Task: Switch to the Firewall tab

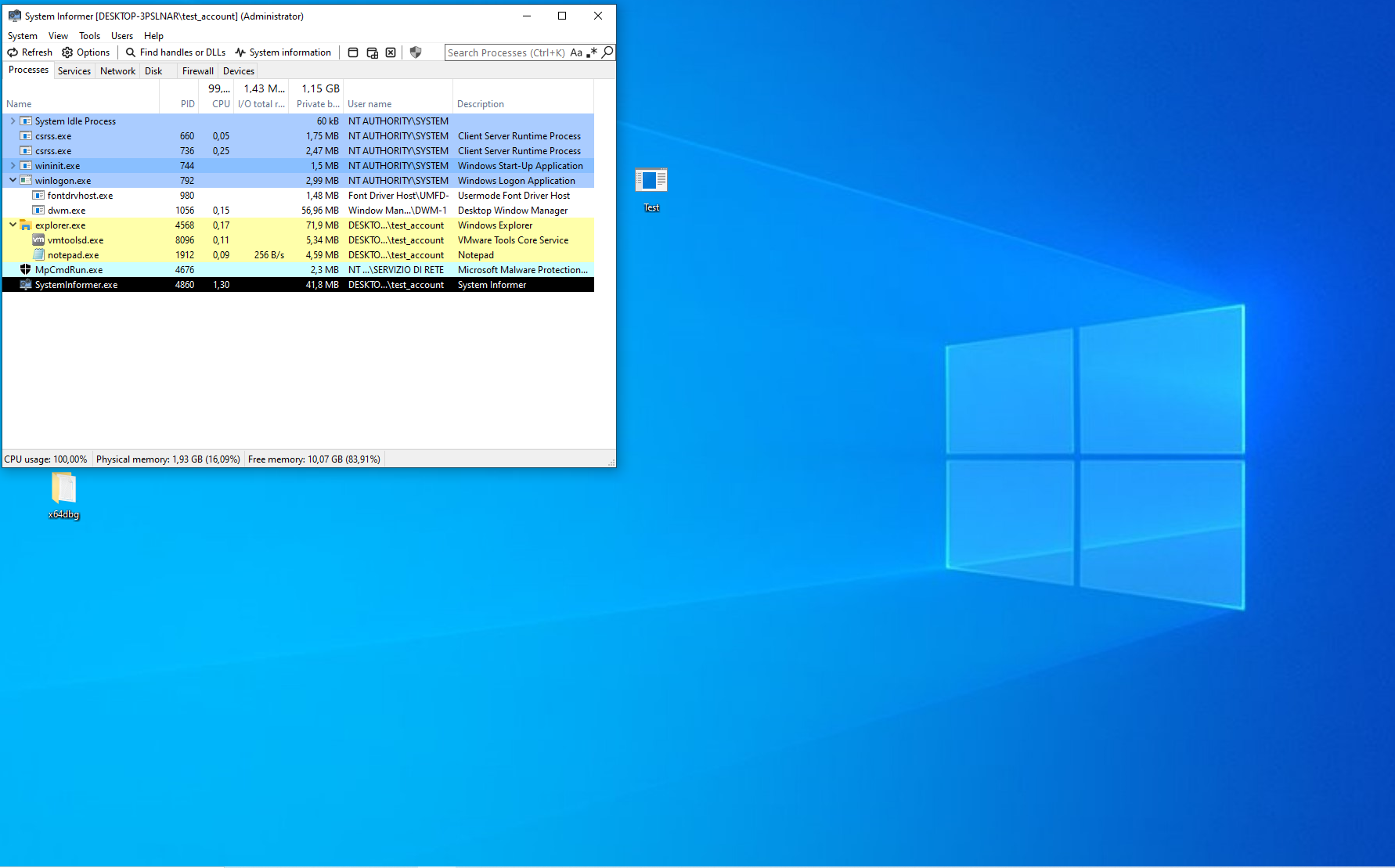Action: pyautogui.click(x=197, y=70)
